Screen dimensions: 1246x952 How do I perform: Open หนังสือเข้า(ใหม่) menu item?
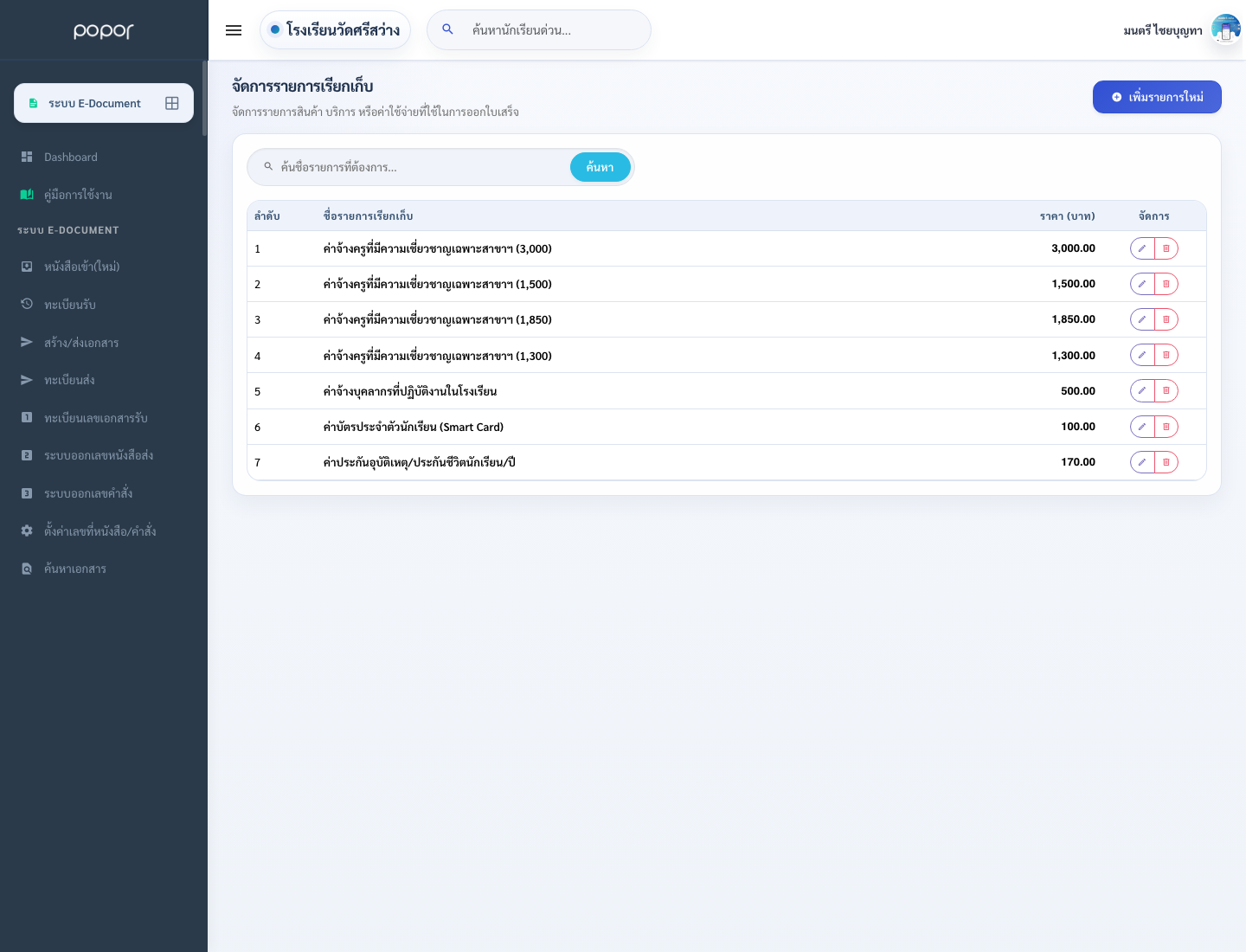tap(104, 267)
